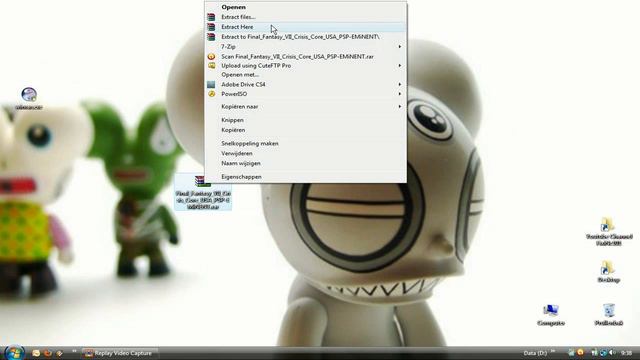Choose Extract Here menu entry
Image resolution: width=640 pixels, height=360 pixels.
305,27
